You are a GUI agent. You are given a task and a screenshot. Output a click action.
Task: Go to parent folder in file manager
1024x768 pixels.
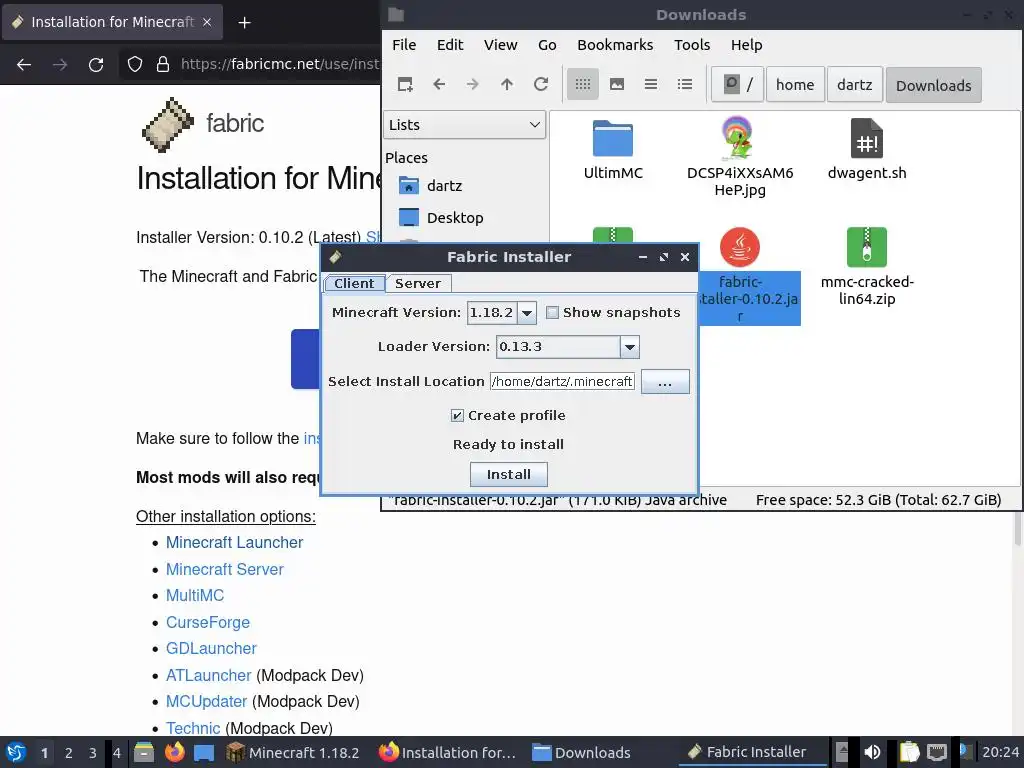(x=507, y=84)
